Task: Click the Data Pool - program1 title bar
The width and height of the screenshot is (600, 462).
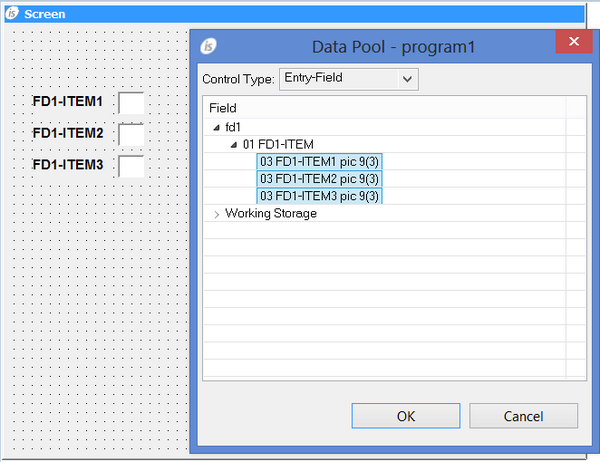Action: pos(378,46)
